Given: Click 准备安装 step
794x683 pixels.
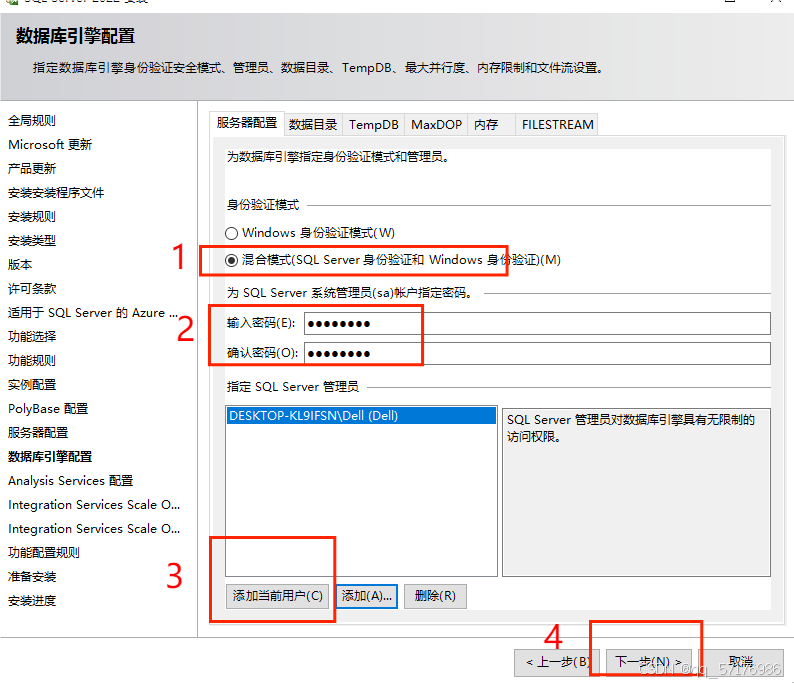Looking at the screenshot, I should tap(32, 577).
